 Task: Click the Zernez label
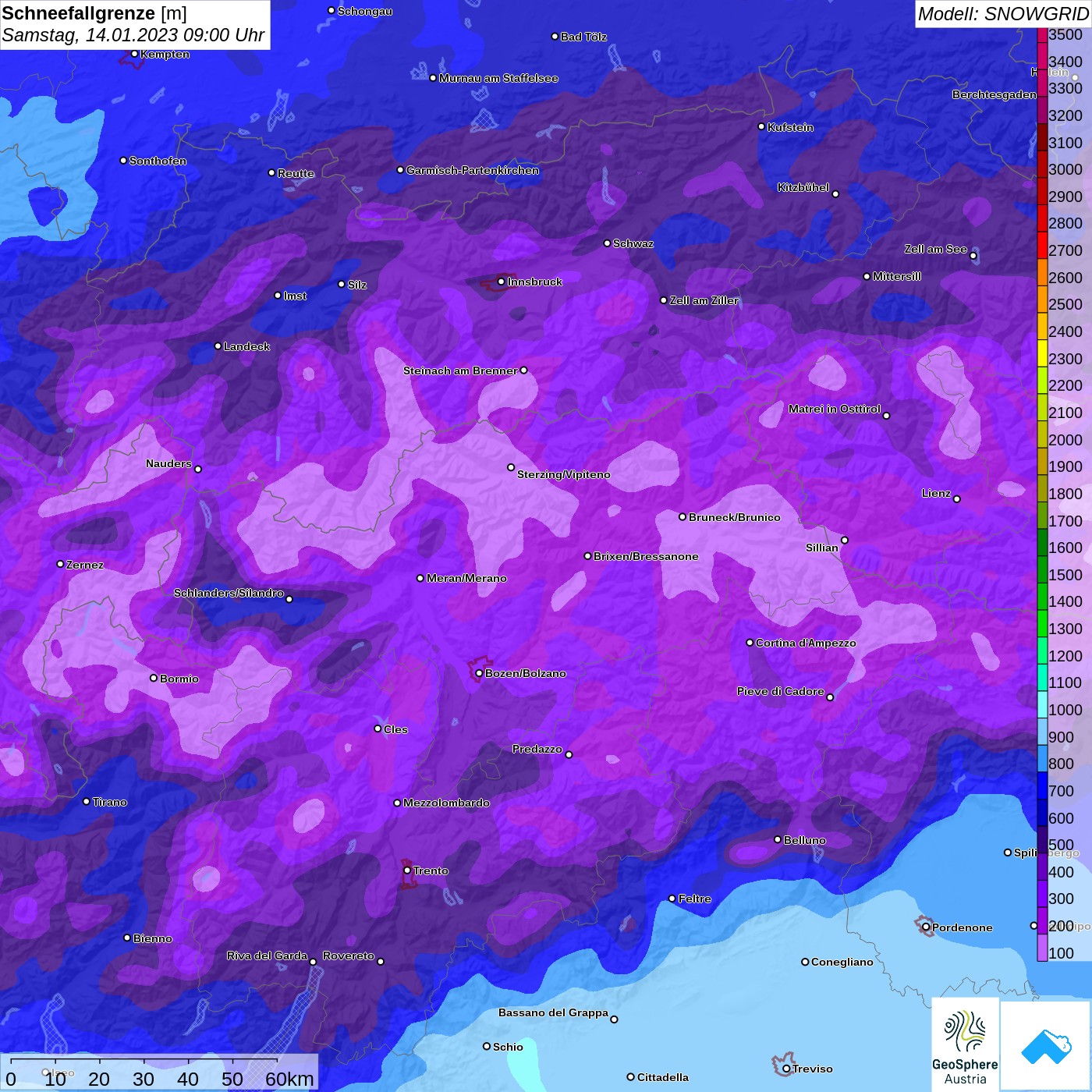[x=85, y=565]
